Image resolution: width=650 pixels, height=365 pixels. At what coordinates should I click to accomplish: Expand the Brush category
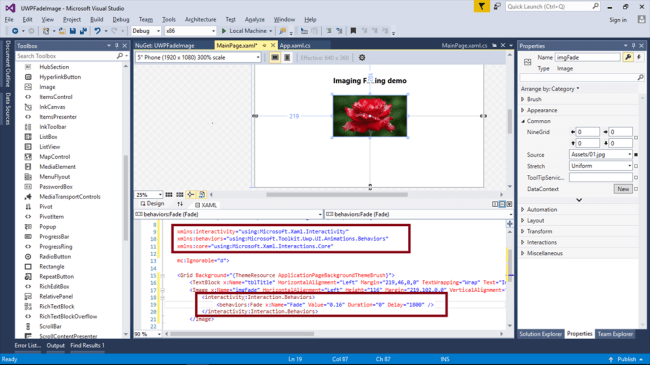pos(523,100)
